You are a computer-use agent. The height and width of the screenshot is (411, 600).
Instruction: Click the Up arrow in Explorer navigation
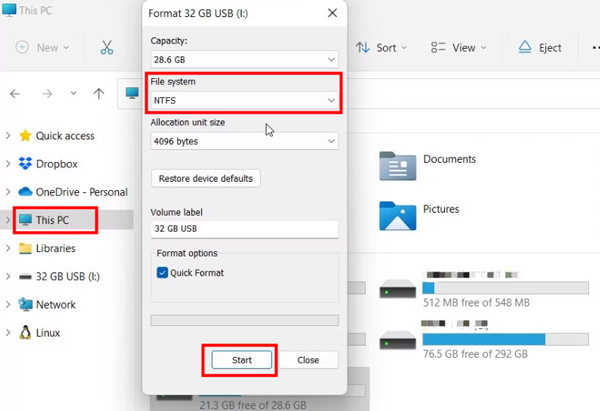point(99,93)
